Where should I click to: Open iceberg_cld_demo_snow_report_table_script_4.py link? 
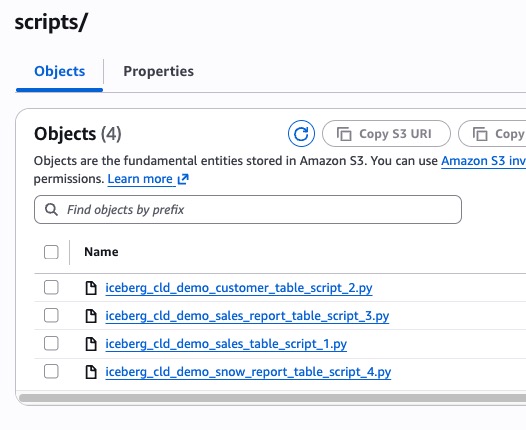tap(248, 372)
